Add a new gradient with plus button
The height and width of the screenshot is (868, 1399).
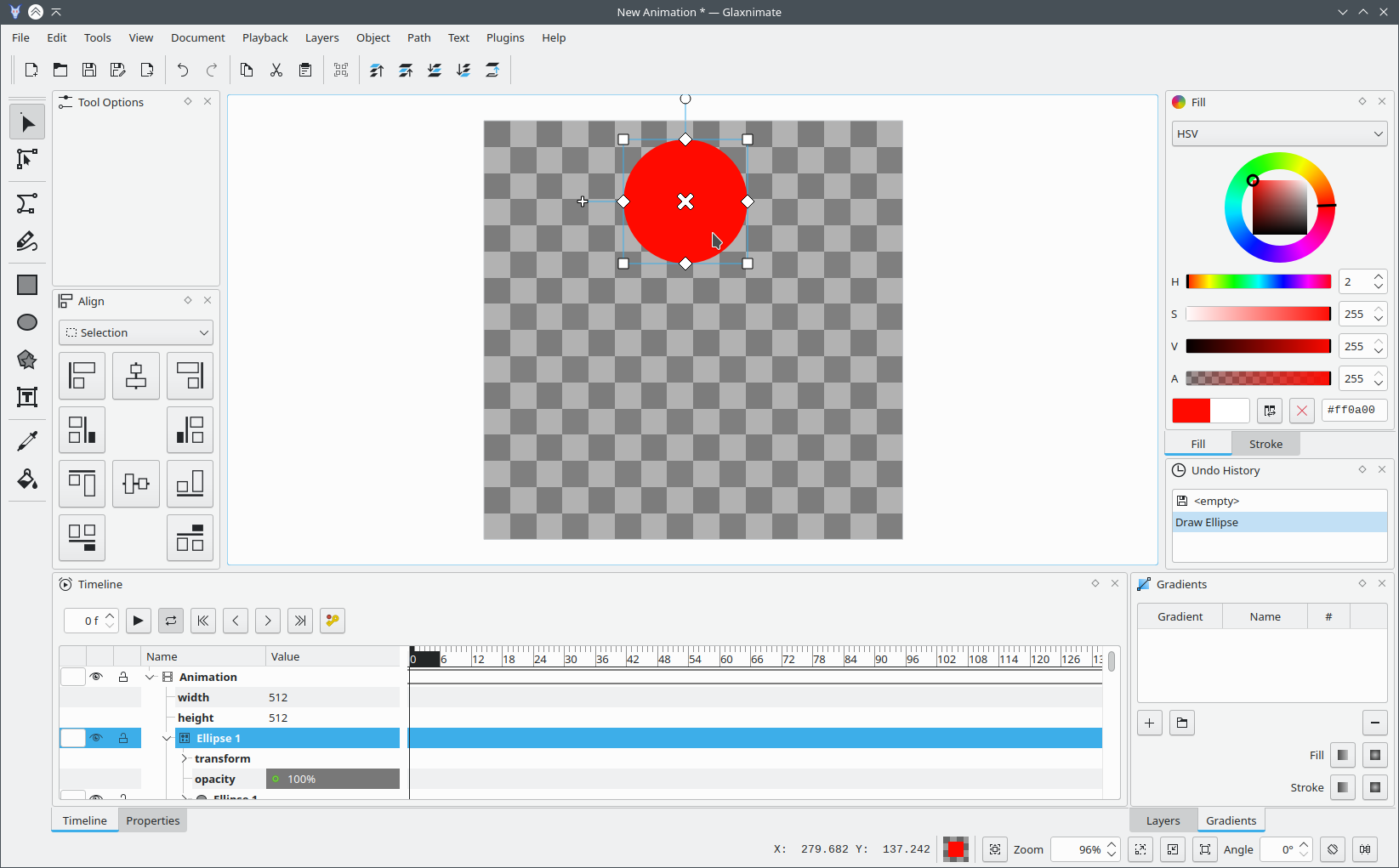(x=1150, y=723)
